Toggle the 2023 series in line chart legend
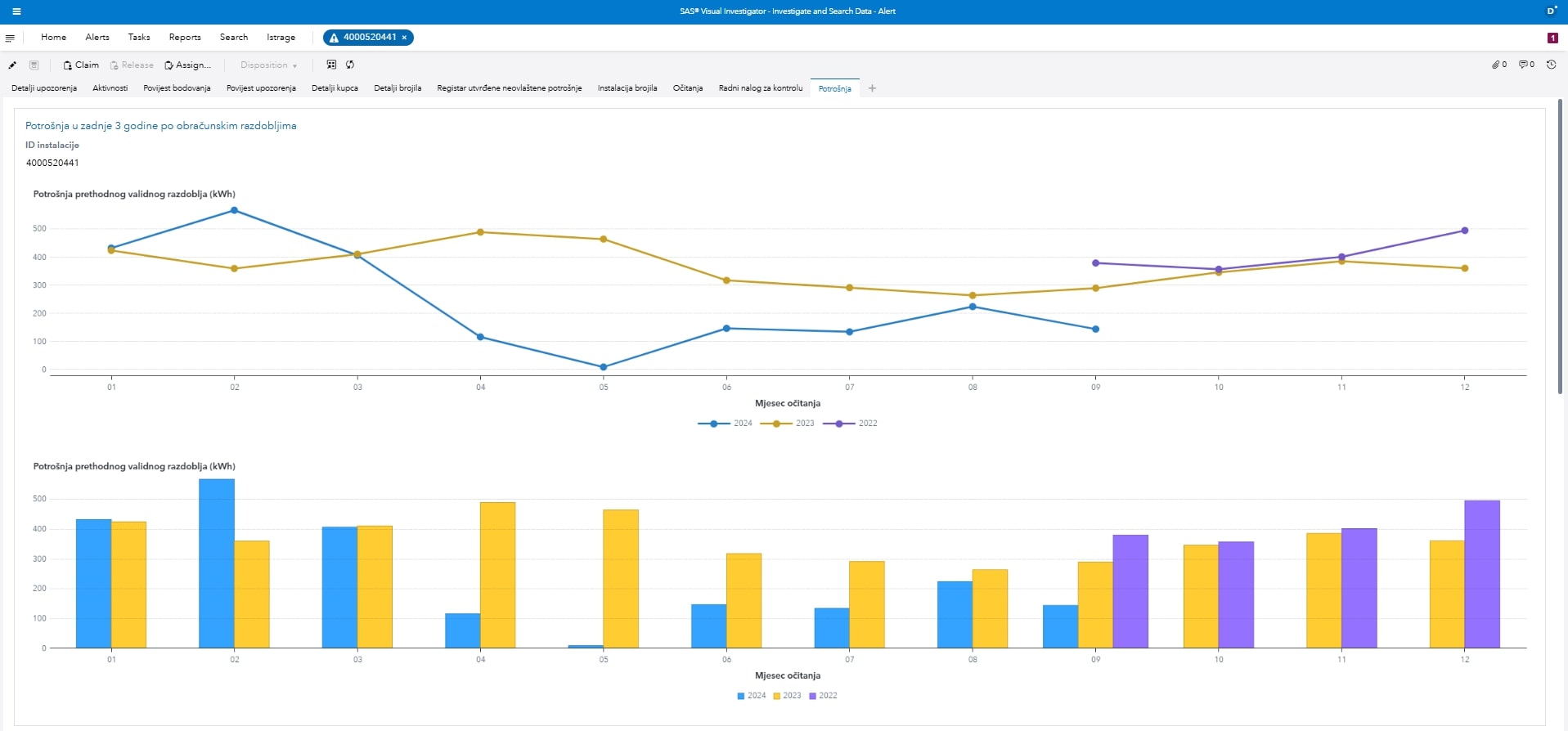1568x731 pixels. pos(787,424)
